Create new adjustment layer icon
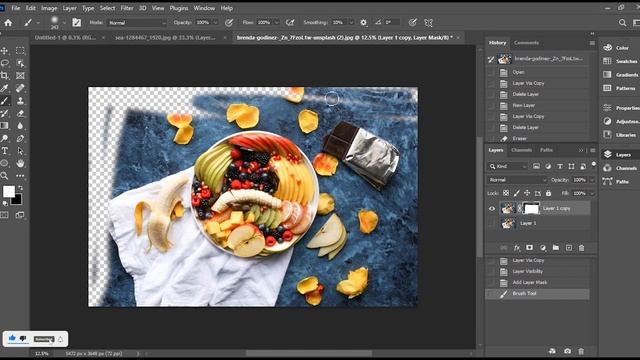 pyautogui.click(x=542, y=248)
